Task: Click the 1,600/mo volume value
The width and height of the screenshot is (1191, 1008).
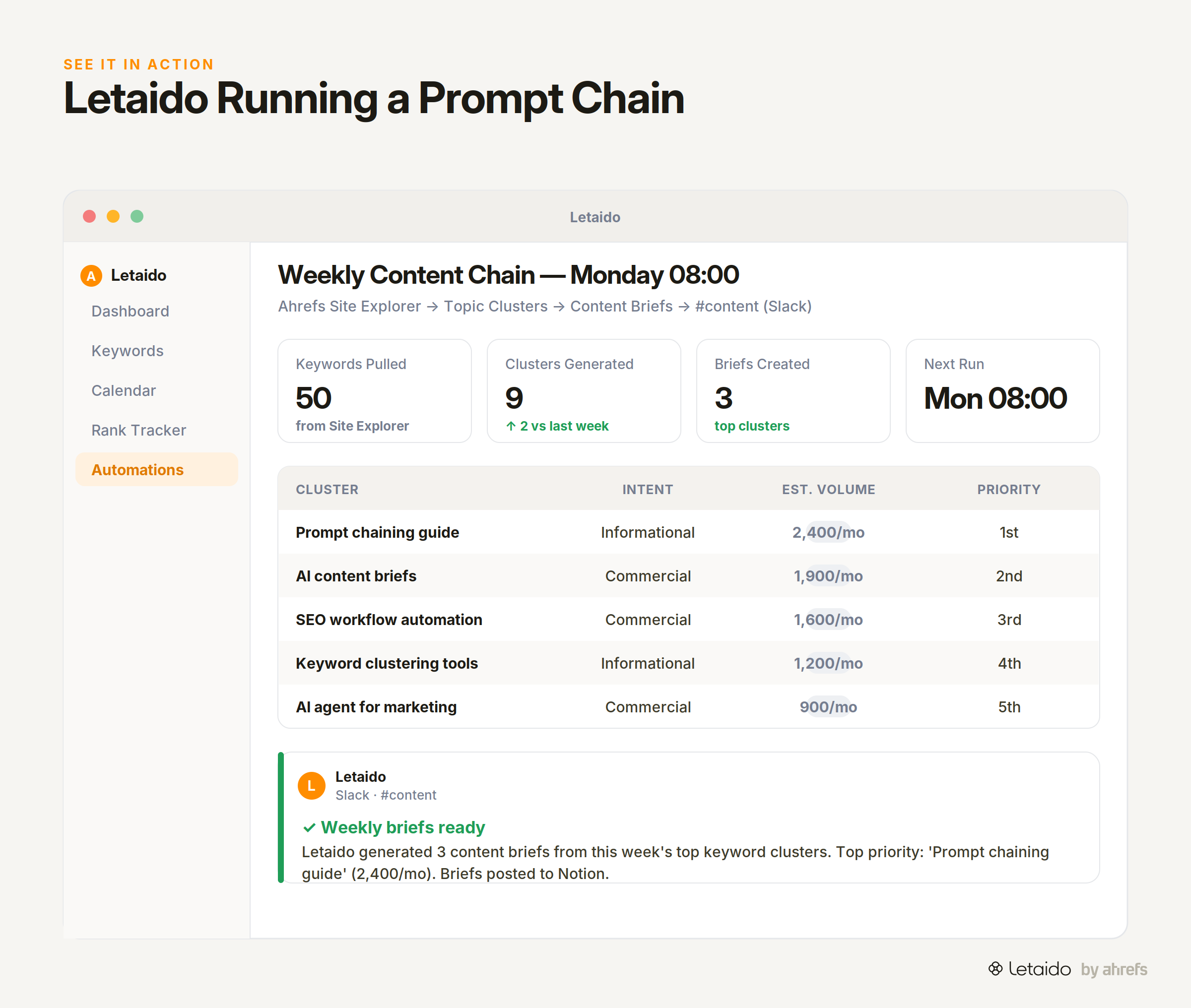Action: pyautogui.click(x=828, y=620)
